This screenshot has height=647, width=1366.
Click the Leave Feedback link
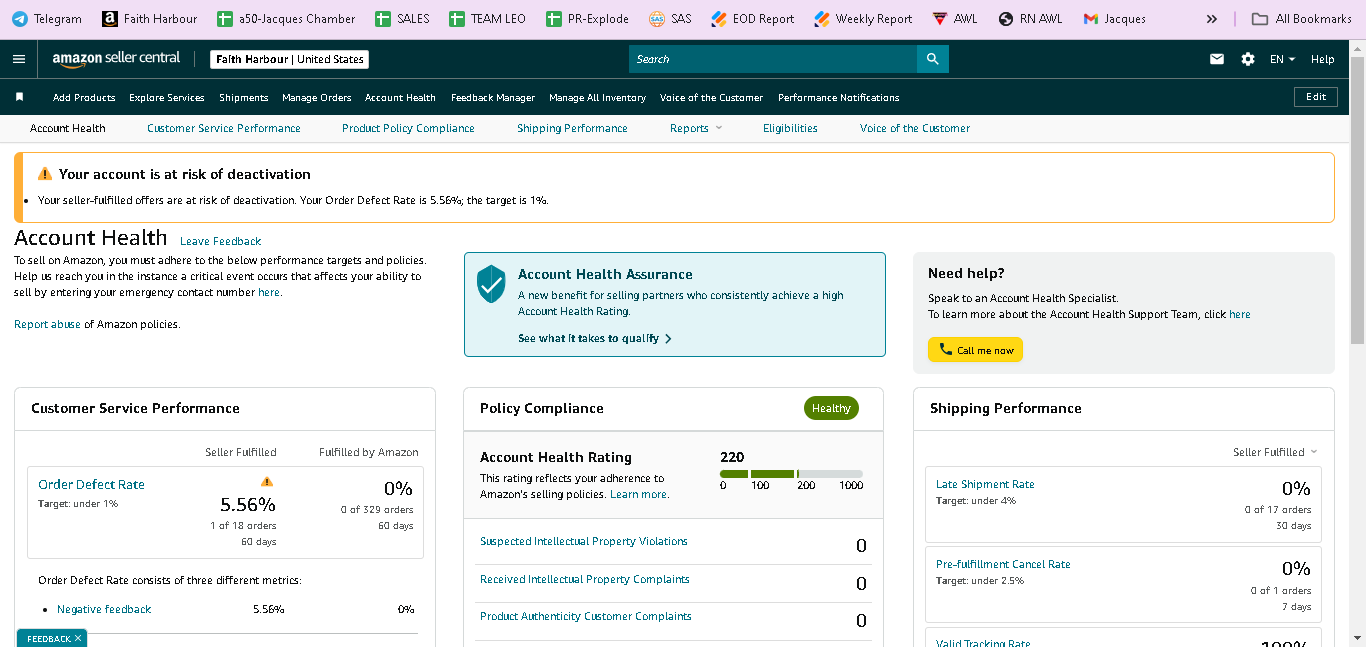tap(220, 241)
